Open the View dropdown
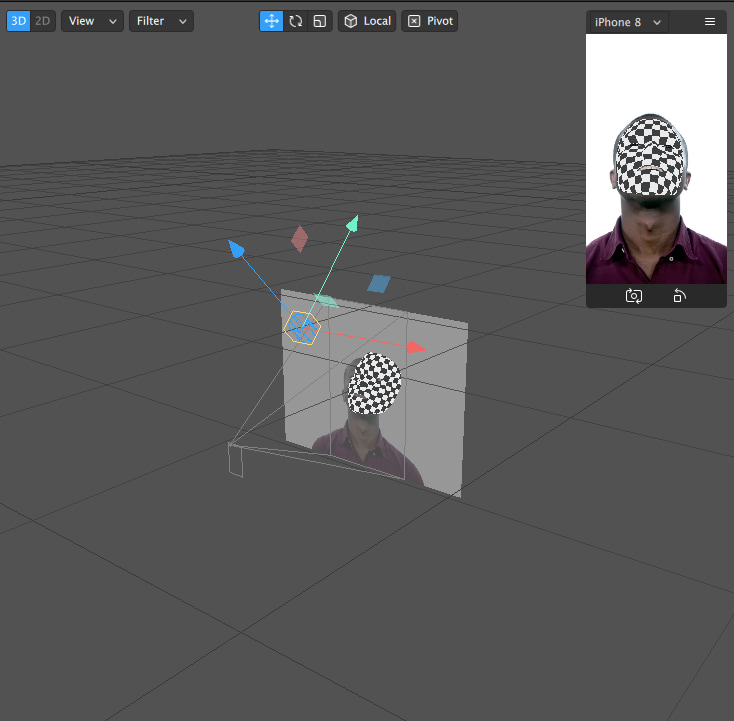Image resolution: width=734 pixels, height=721 pixels. point(92,21)
